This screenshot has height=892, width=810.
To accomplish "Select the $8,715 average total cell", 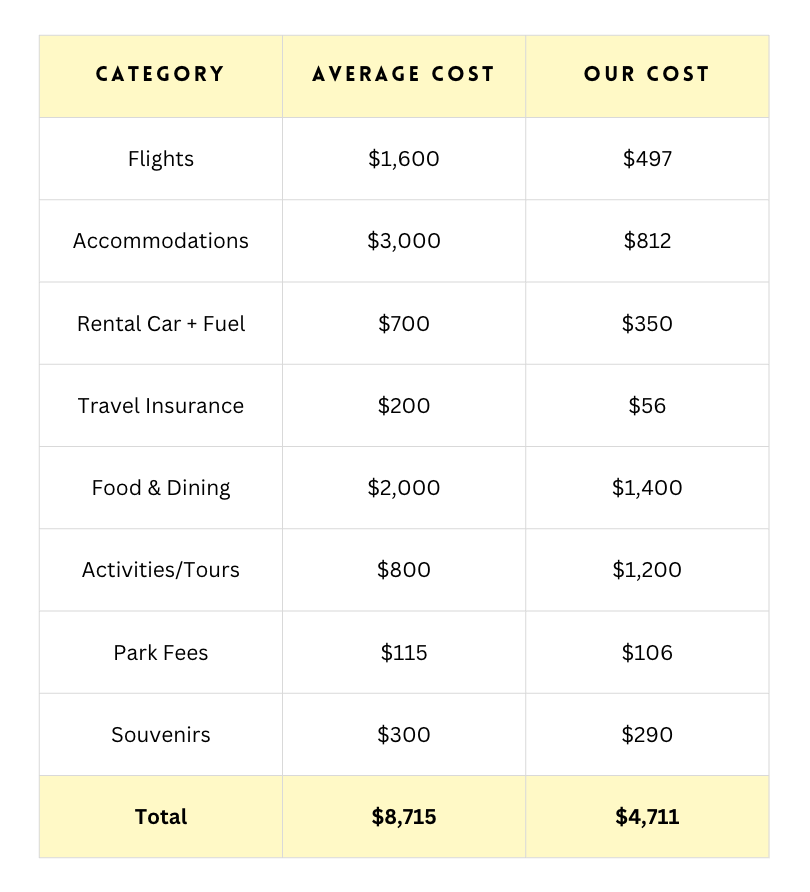I will tap(403, 817).
